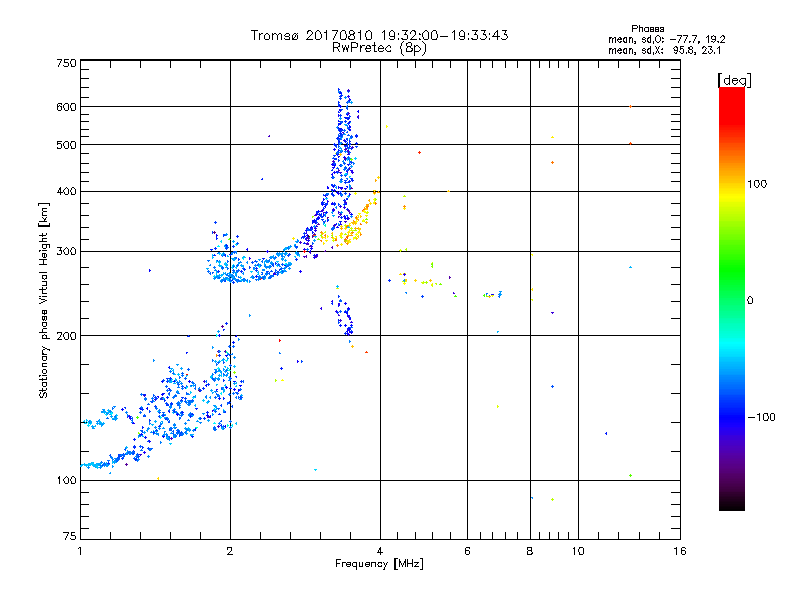Click the x-axis tick label "16"
This screenshot has width=800, height=600.
click(x=680, y=551)
